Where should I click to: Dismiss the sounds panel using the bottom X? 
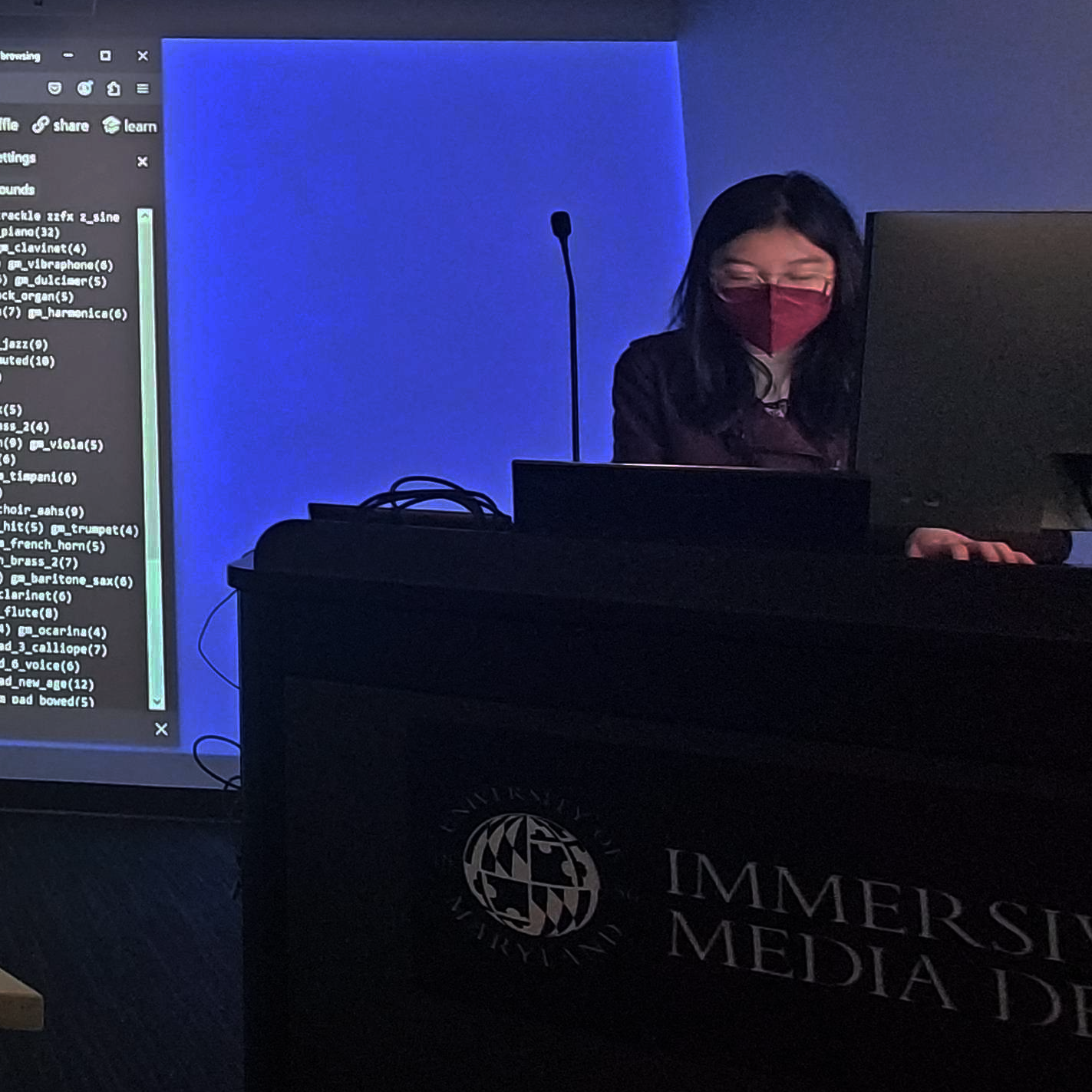pyautogui.click(x=160, y=727)
